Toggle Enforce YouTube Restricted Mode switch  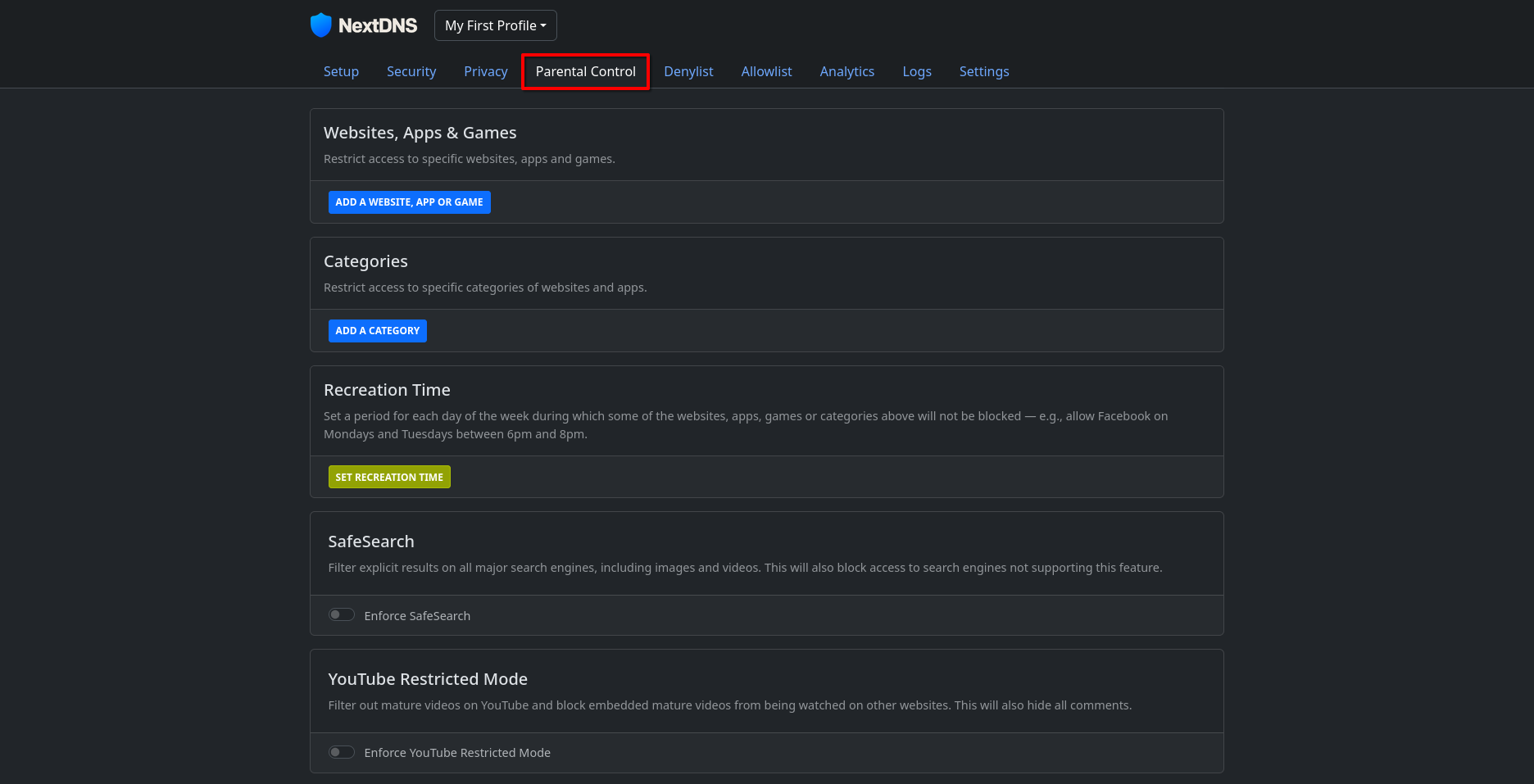point(342,752)
